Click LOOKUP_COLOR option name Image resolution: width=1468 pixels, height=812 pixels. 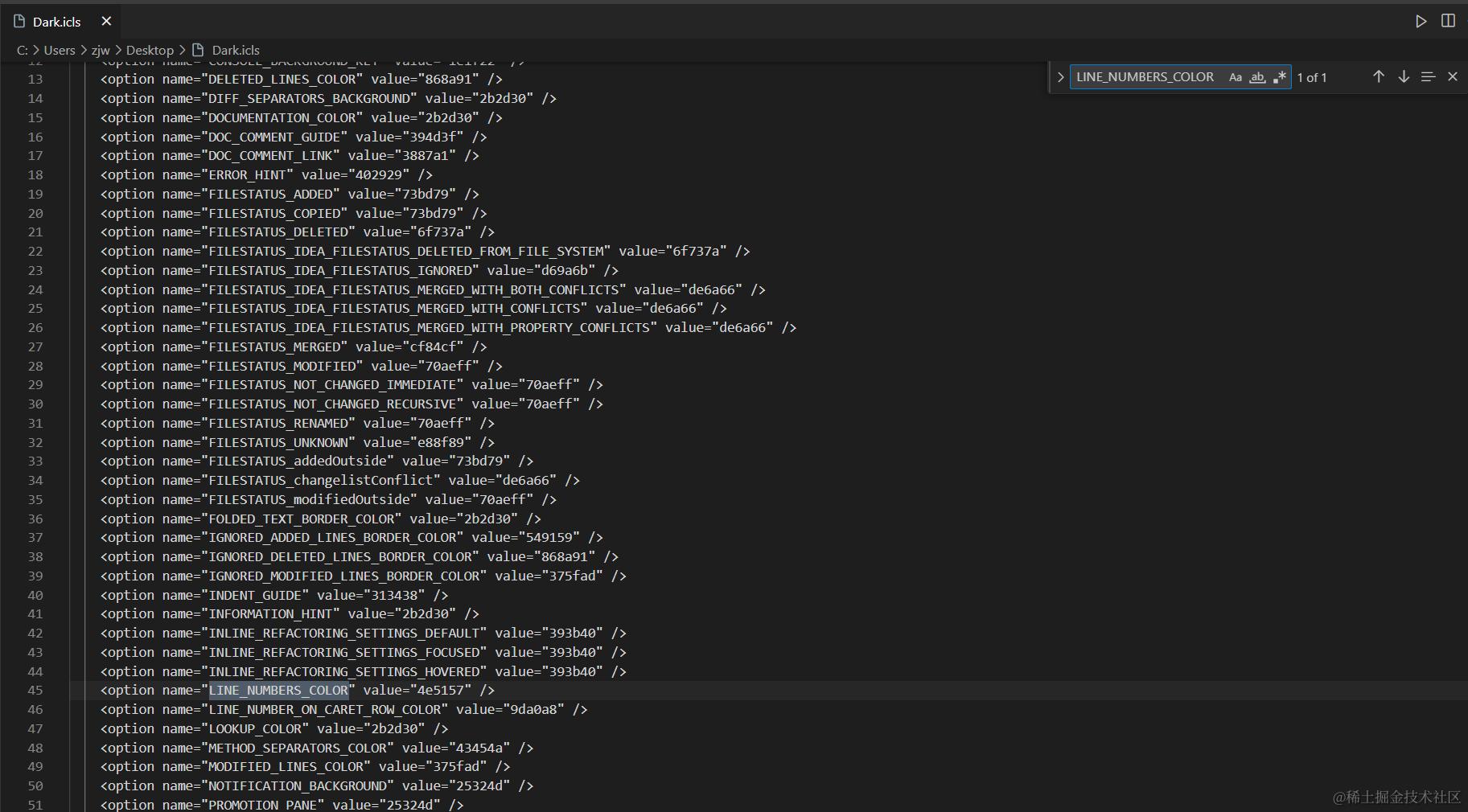[255, 728]
